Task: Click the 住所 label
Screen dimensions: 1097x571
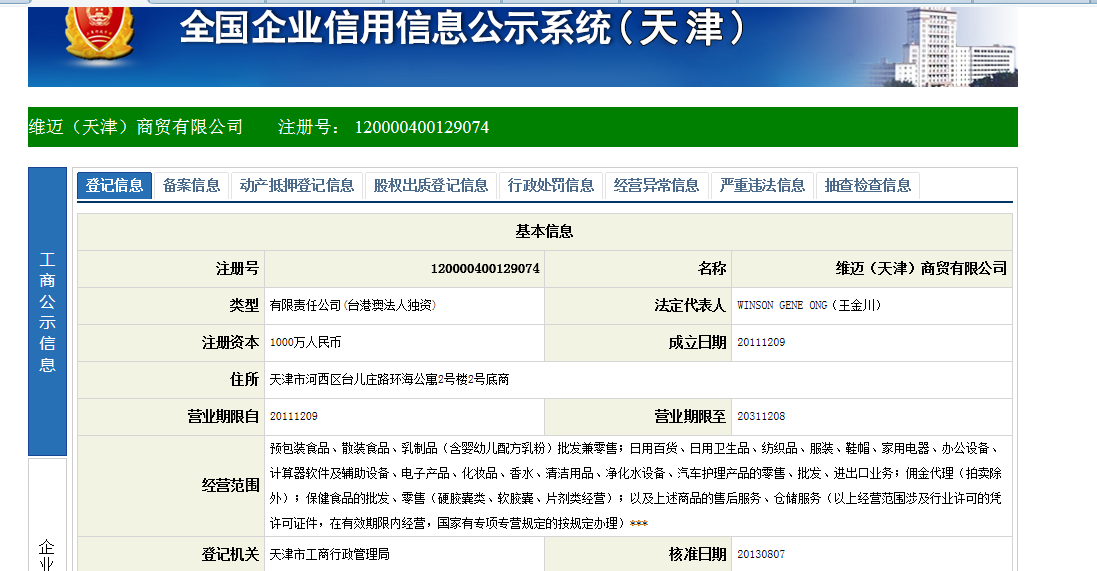Action: (x=244, y=380)
